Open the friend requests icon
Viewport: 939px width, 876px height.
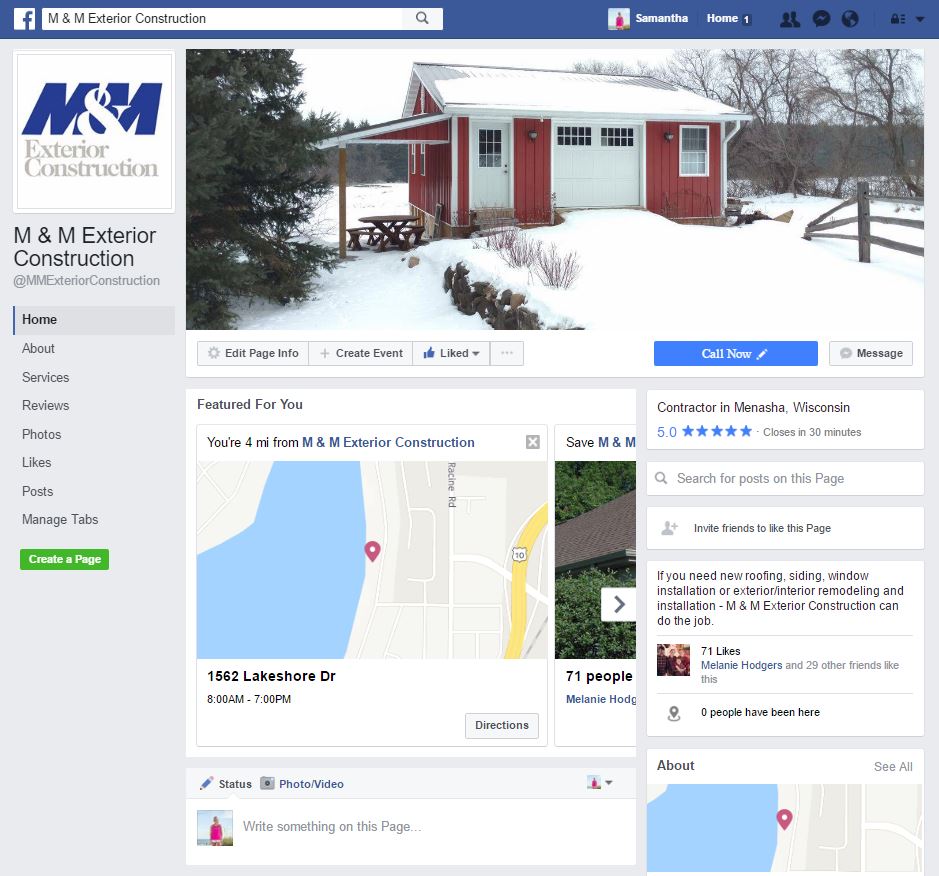(x=790, y=19)
